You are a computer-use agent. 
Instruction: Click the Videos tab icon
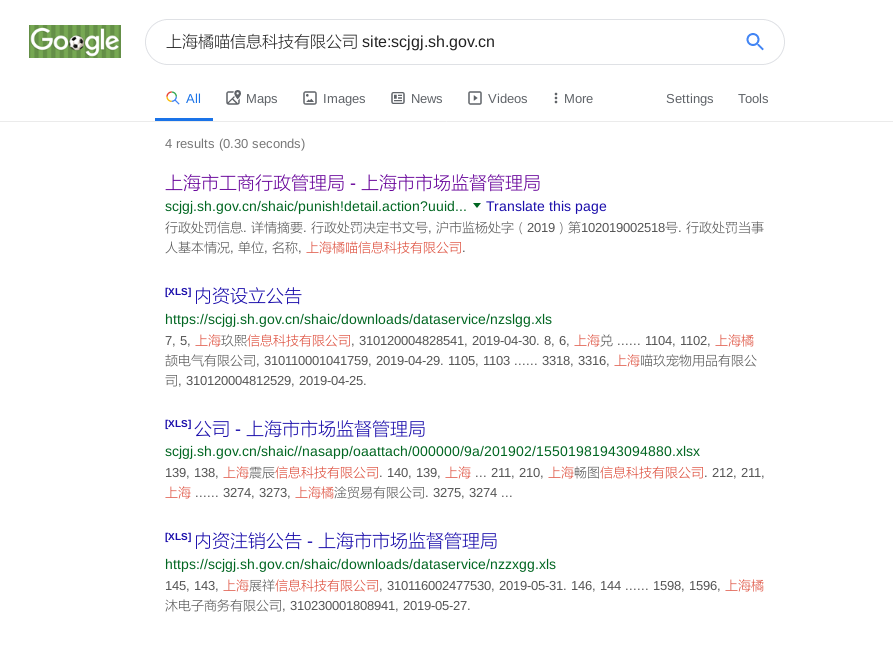pyautogui.click(x=475, y=98)
